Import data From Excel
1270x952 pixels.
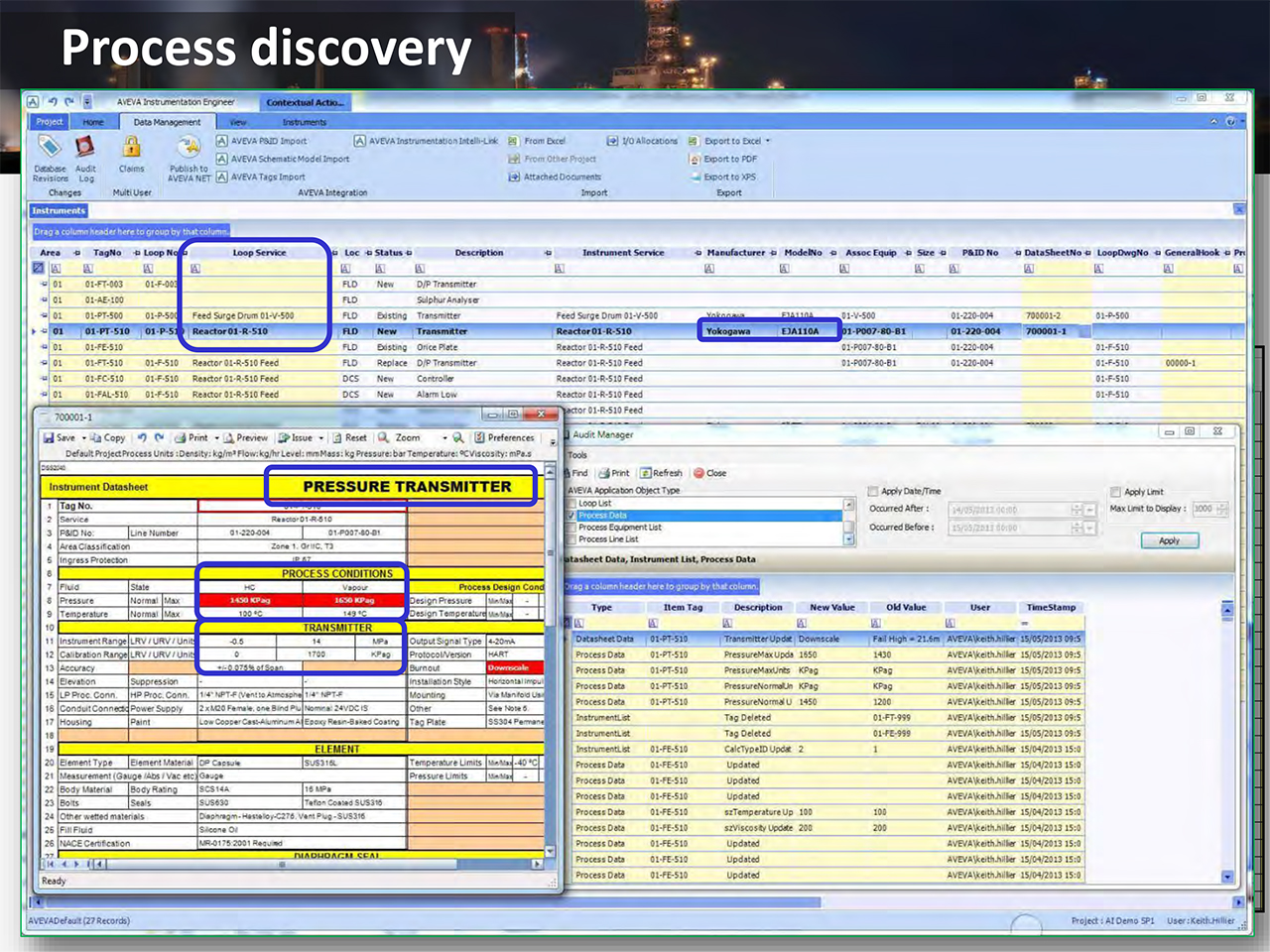click(x=537, y=141)
